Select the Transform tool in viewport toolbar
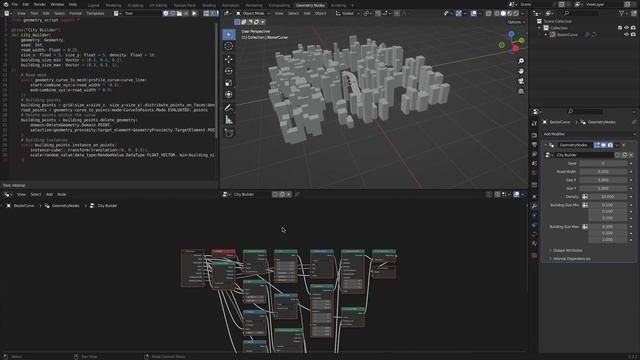The image size is (640, 360). point(229,95)
